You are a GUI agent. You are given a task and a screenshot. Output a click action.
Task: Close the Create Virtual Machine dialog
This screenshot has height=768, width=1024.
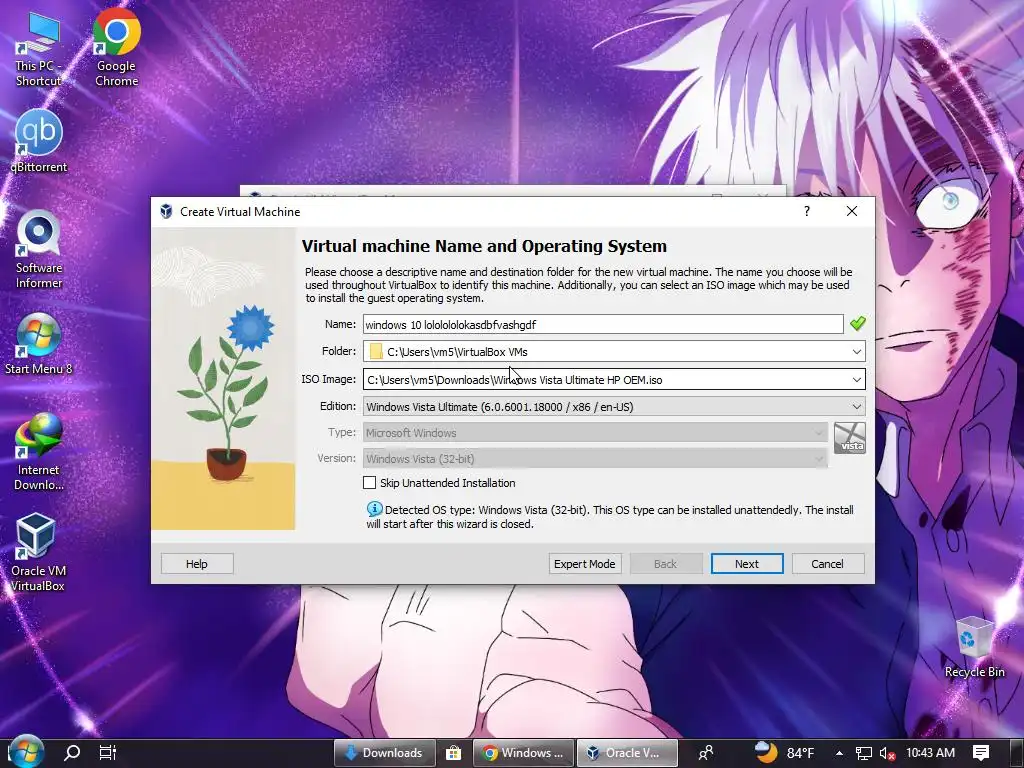(x=852, y=211)
